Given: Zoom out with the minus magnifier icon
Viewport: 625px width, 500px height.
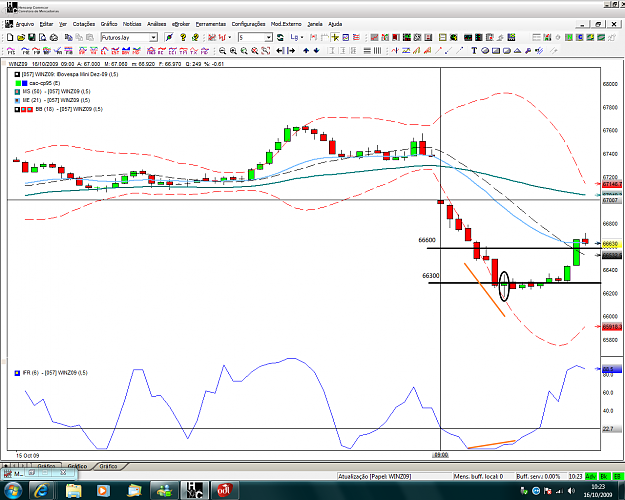Looking at the screenshot, I should (x=222, y=51).
